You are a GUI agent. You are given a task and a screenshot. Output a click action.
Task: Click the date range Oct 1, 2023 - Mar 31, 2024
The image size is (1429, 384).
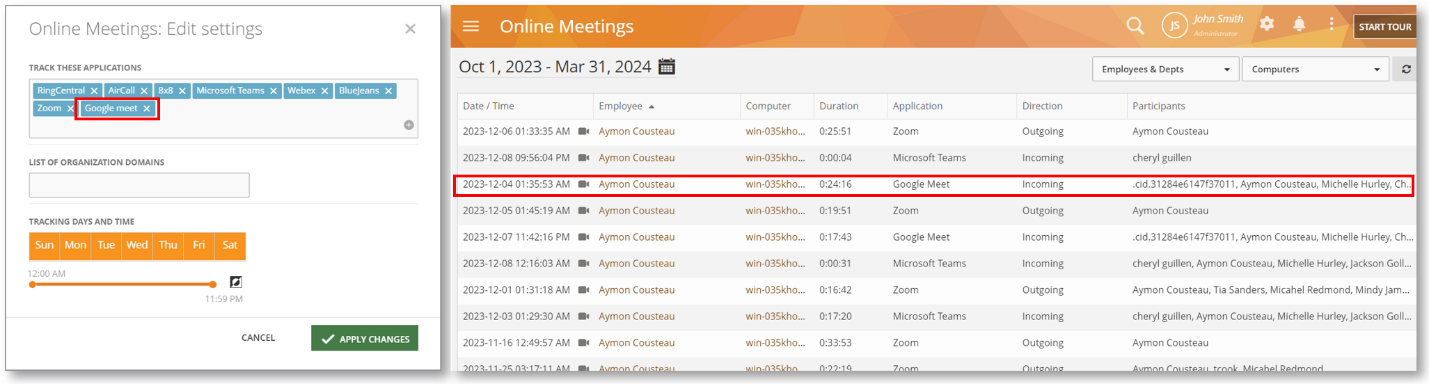pos(555,67)
